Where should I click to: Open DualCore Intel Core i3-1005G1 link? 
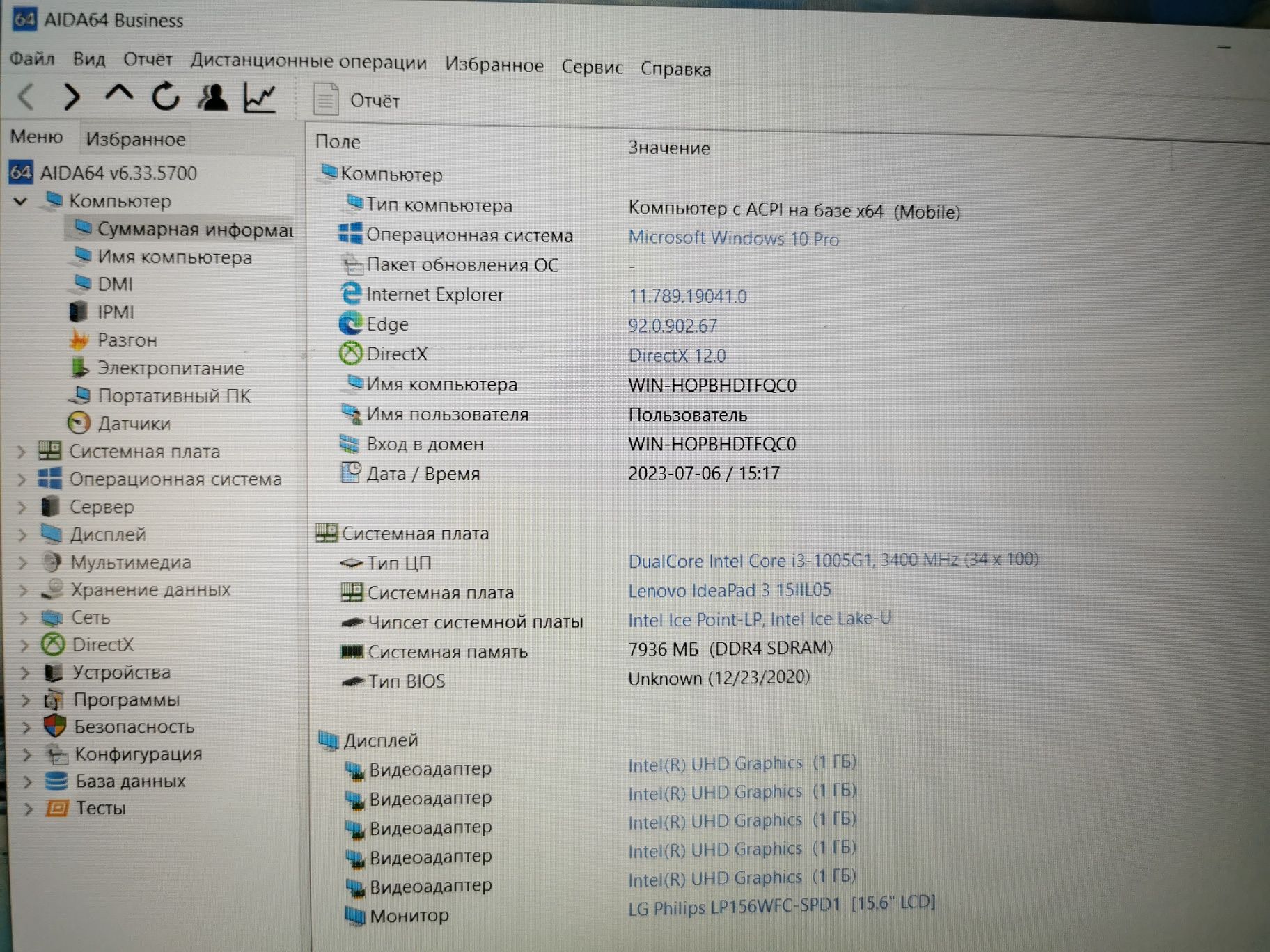[833, 560]
